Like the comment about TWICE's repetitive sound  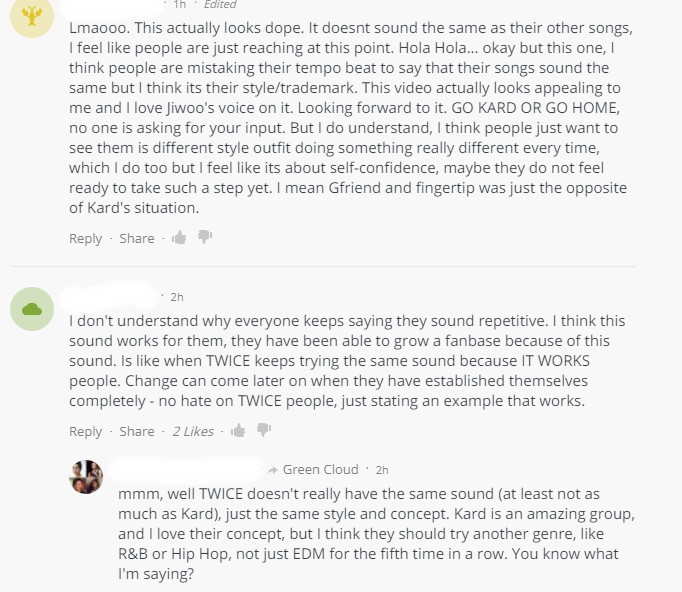[x=238, y=431]
